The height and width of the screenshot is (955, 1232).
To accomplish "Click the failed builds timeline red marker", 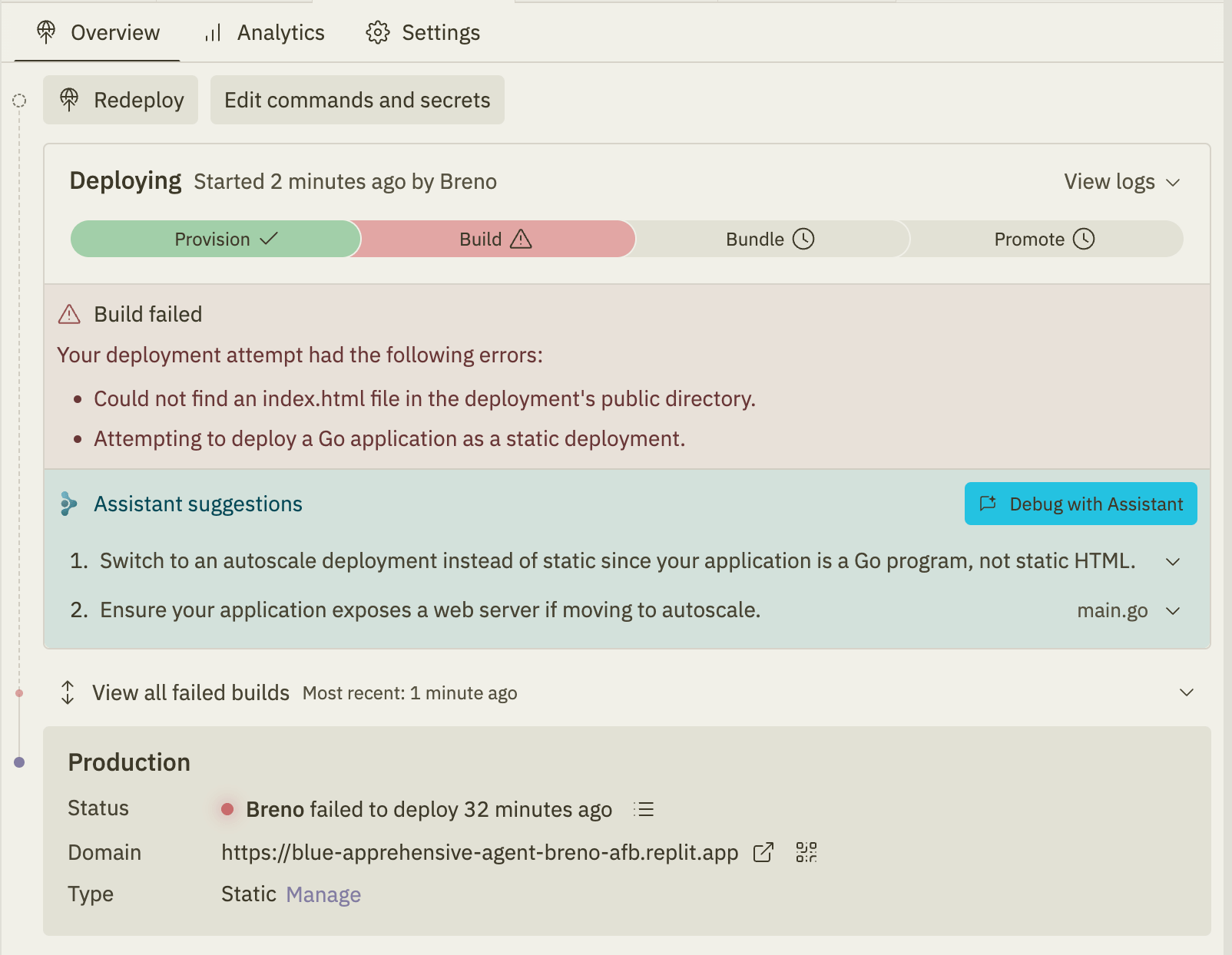I will coord(19,693).
